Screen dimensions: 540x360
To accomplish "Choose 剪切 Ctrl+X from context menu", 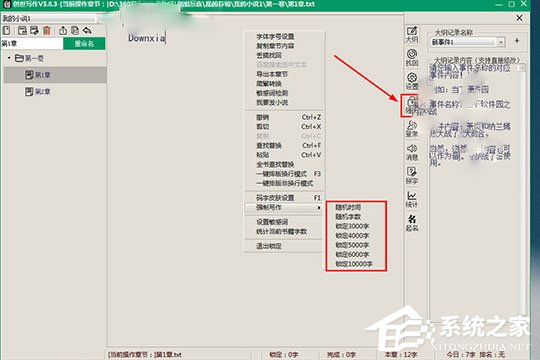I will click(x=284, y=126).
